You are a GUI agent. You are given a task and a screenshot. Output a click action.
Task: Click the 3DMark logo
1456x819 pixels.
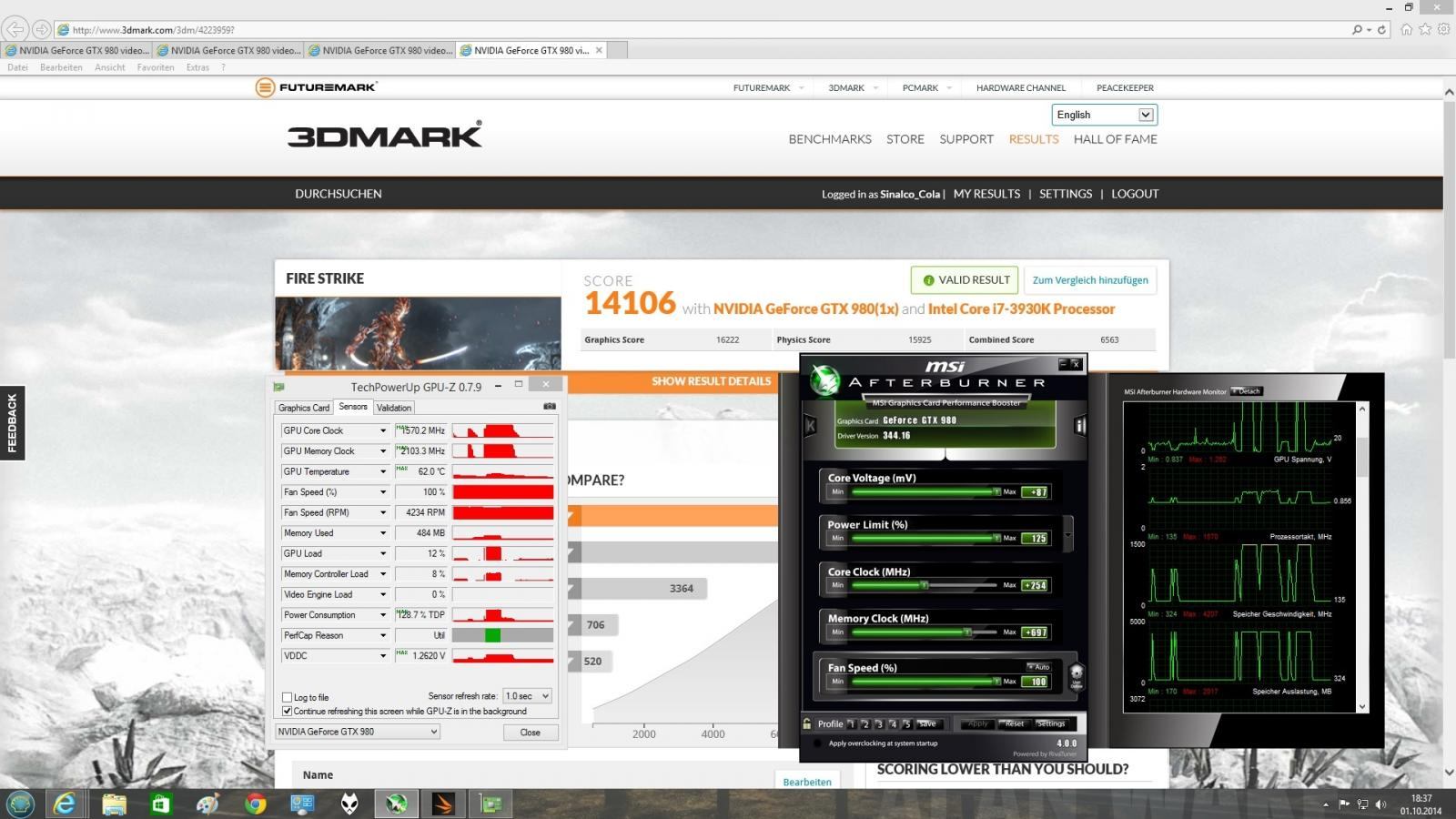click(x=385, y=135)
